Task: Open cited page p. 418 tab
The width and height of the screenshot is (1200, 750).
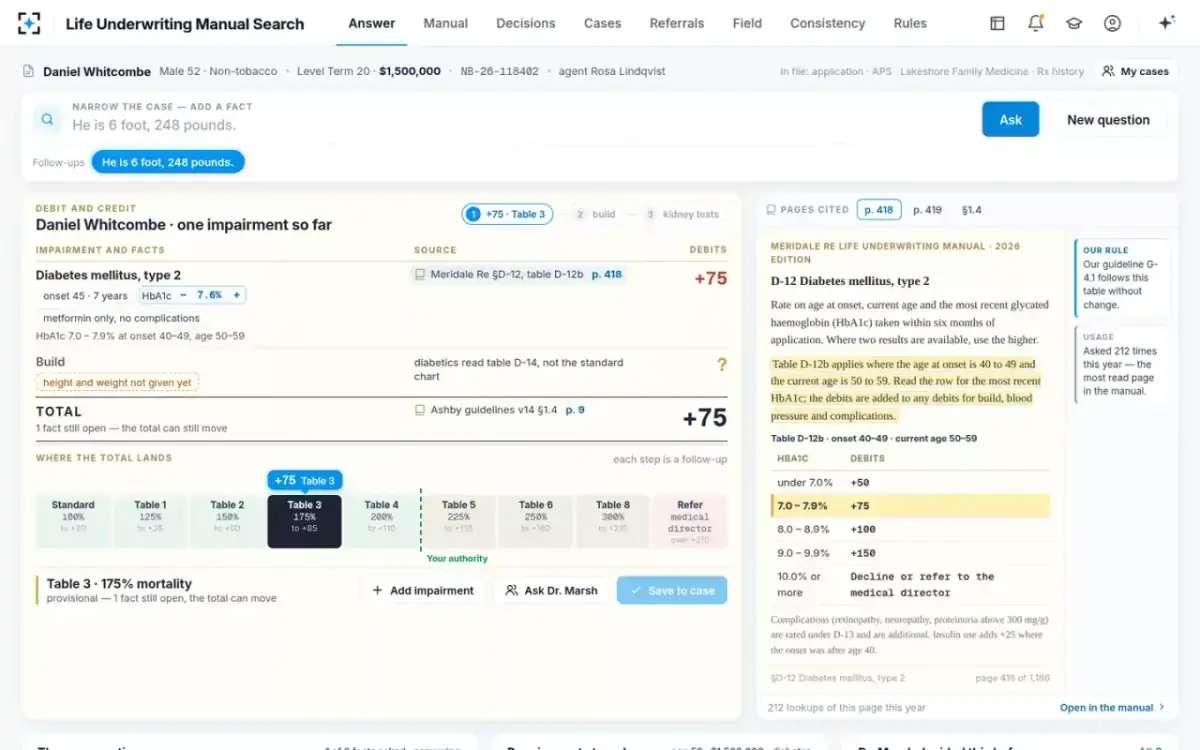Action: (879, 210)
